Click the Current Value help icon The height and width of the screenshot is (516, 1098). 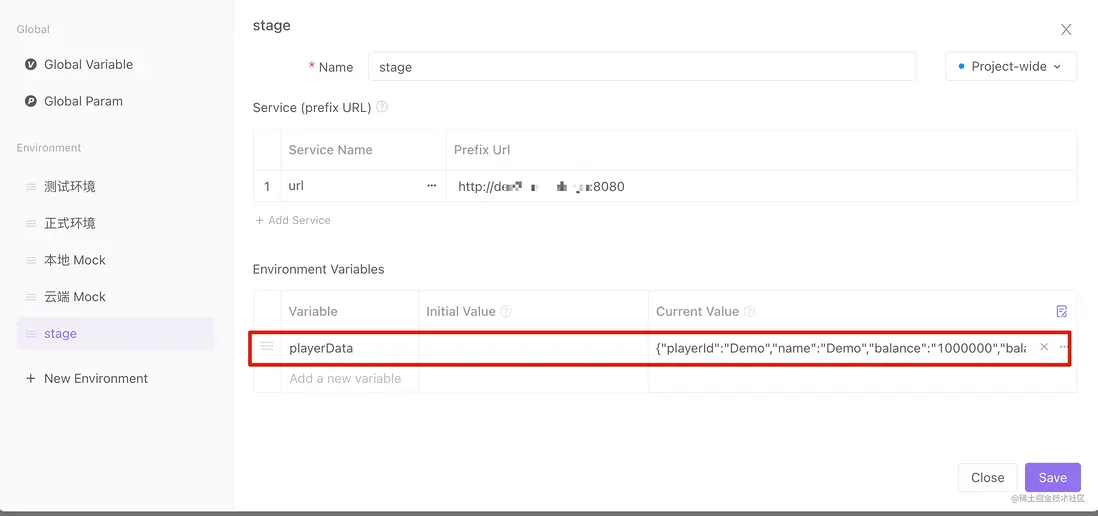pos(750,311)
